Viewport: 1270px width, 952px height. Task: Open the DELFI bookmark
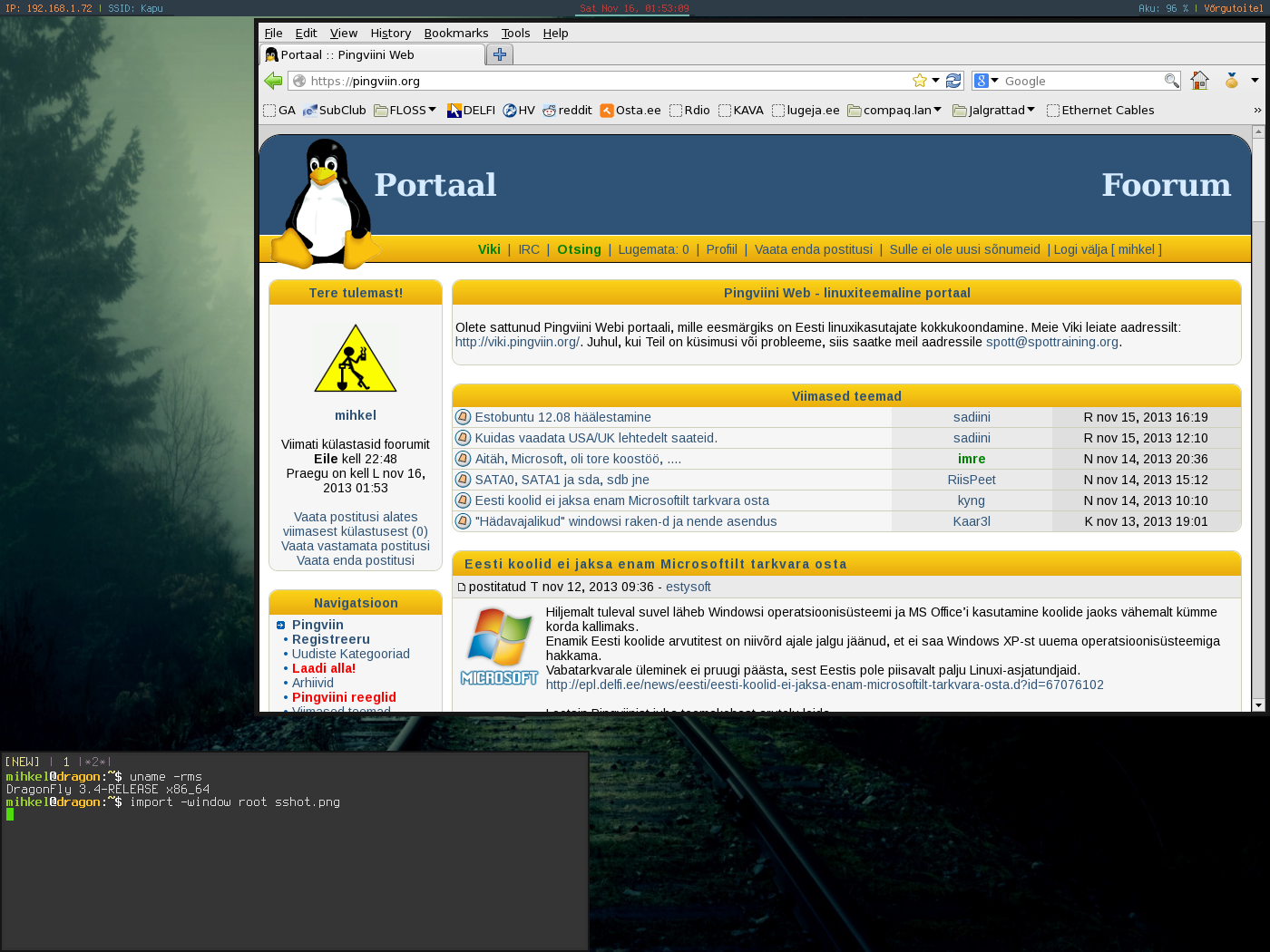471,111
